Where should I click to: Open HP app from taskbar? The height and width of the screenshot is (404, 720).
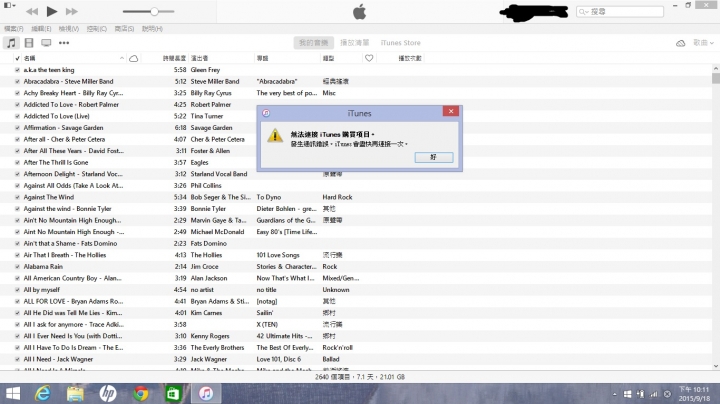point(108,393)
